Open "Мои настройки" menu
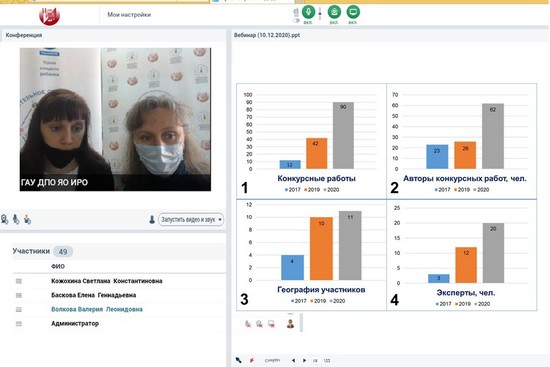This screenshot has width=550, height=367. [129, 15]
